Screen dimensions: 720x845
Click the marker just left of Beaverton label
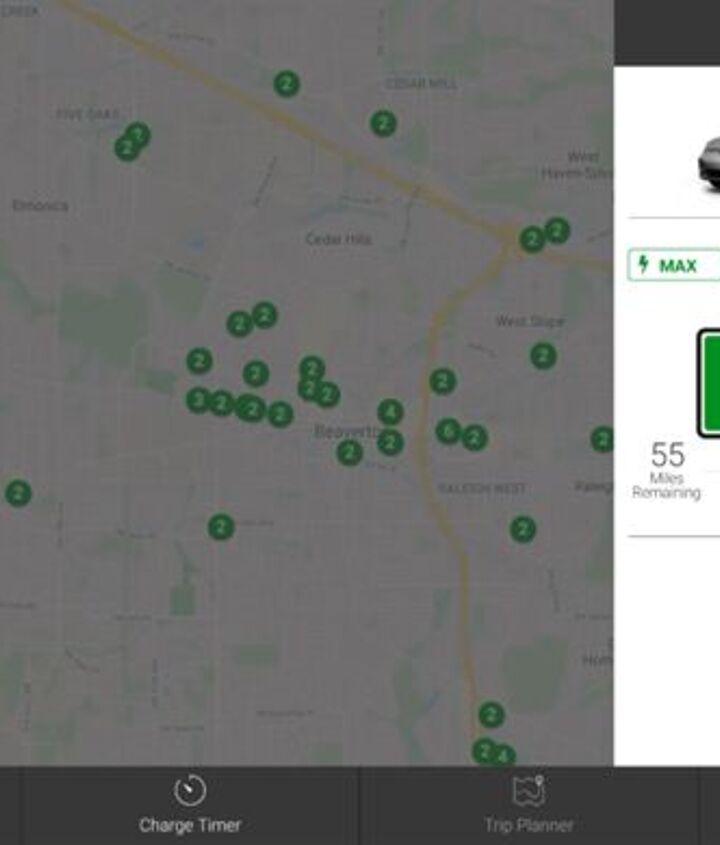(281, 414)
